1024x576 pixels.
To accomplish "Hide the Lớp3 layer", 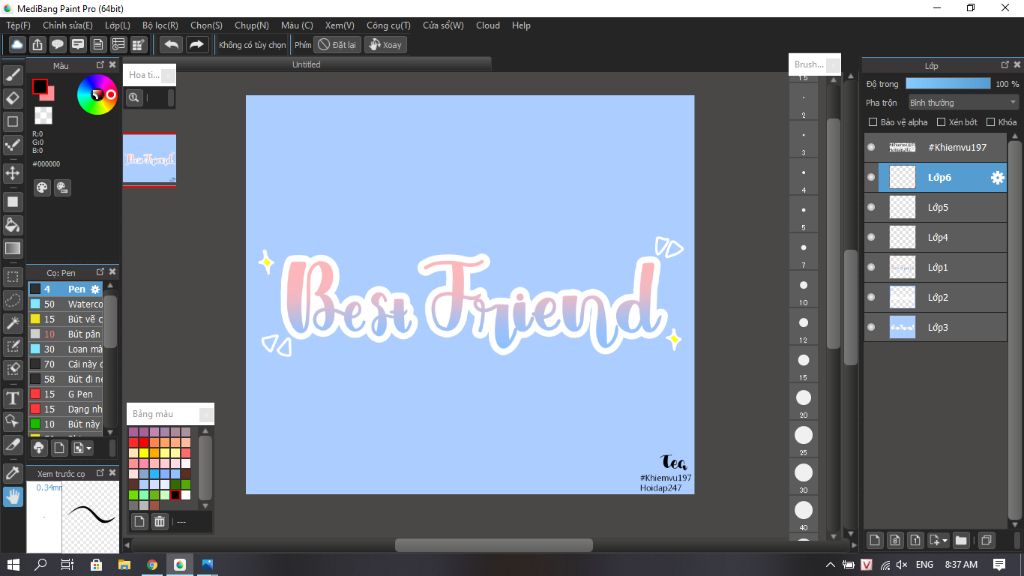I will coord(871,328).
